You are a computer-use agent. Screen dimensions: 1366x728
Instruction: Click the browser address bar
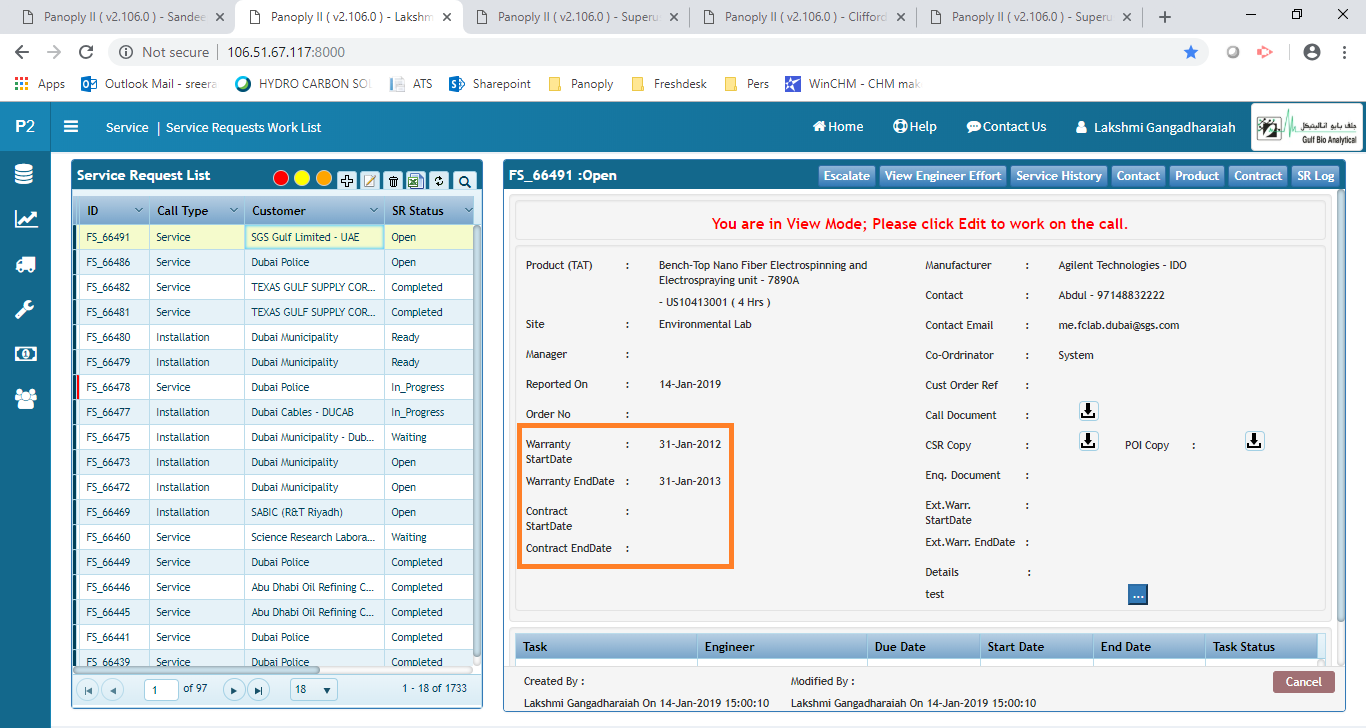coord(640,52)
